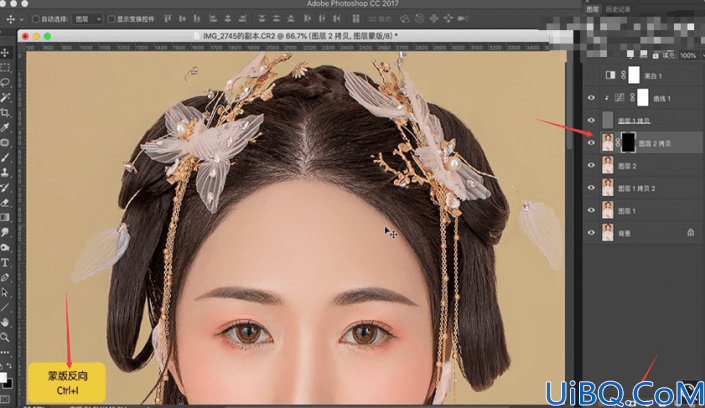
Task: Select the Magic Wand tool
Action: tap(5, 98)
